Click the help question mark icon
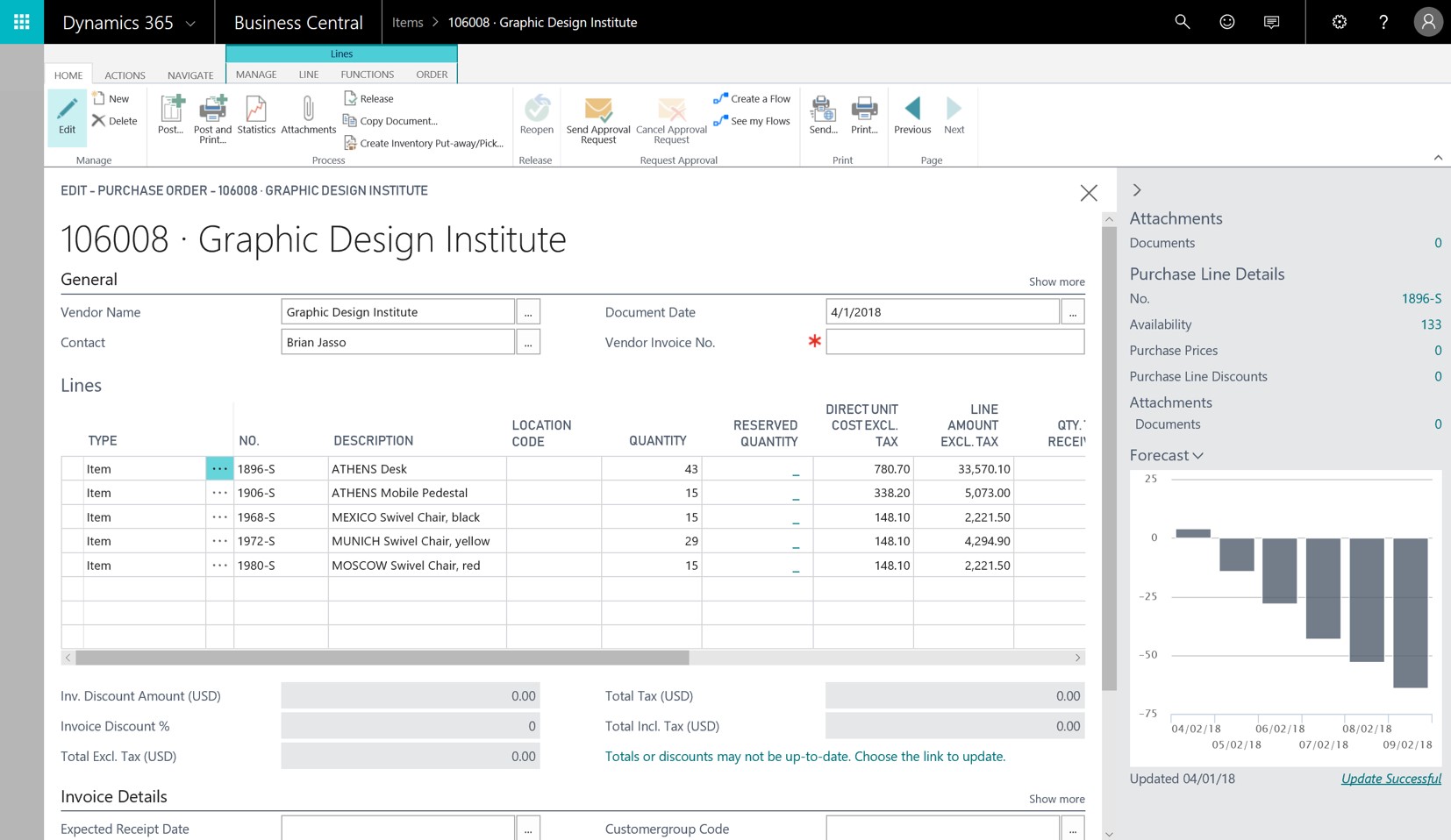This screenshot has width=1451, height=840. [1383, 22]
